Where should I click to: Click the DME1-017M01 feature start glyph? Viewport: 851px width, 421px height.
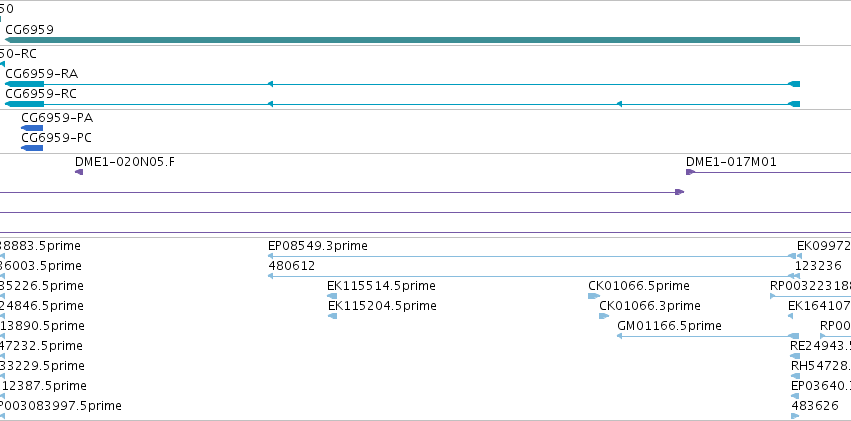(x=690, y=172)
